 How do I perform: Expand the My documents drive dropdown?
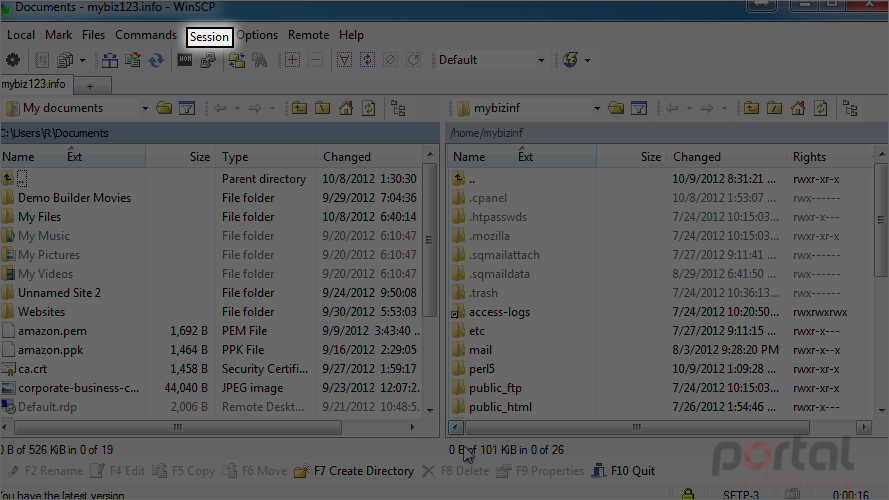coord(145,108)
